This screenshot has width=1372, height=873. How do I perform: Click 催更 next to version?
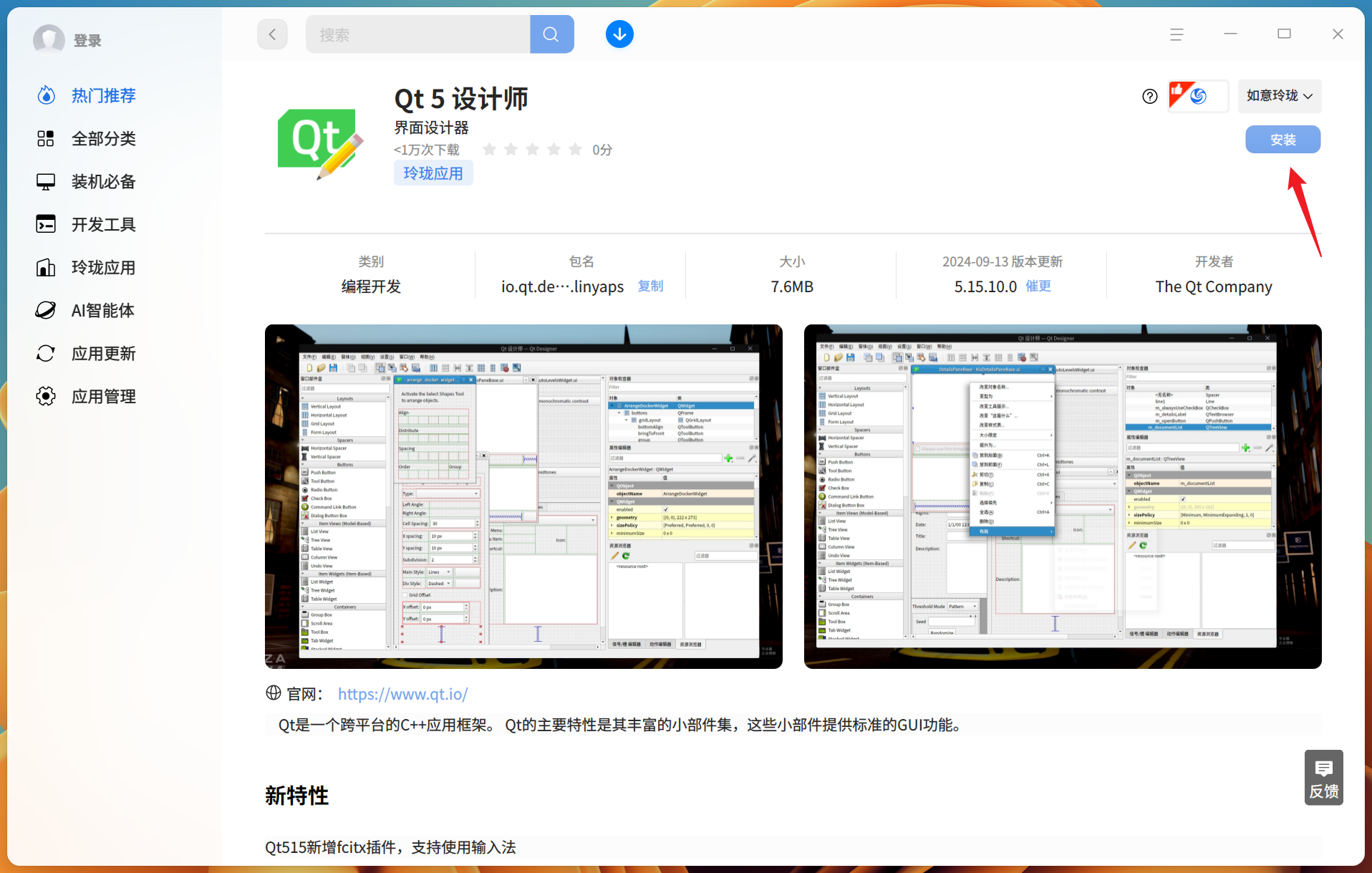pyautogui.click(x=1038, y=286)
